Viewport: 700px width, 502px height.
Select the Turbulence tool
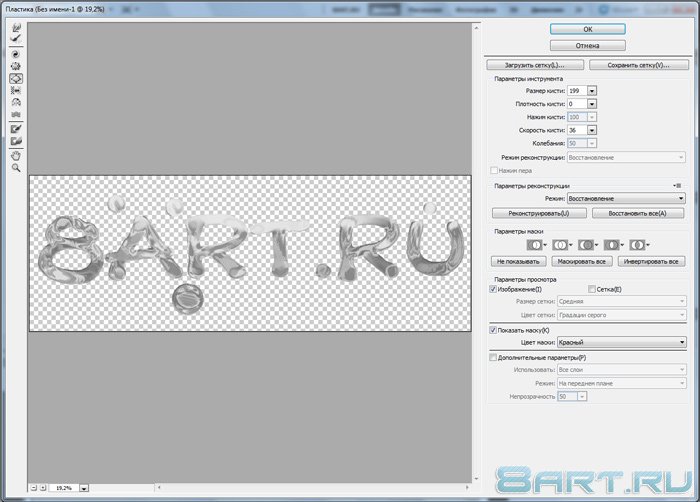tap(16, 114)
